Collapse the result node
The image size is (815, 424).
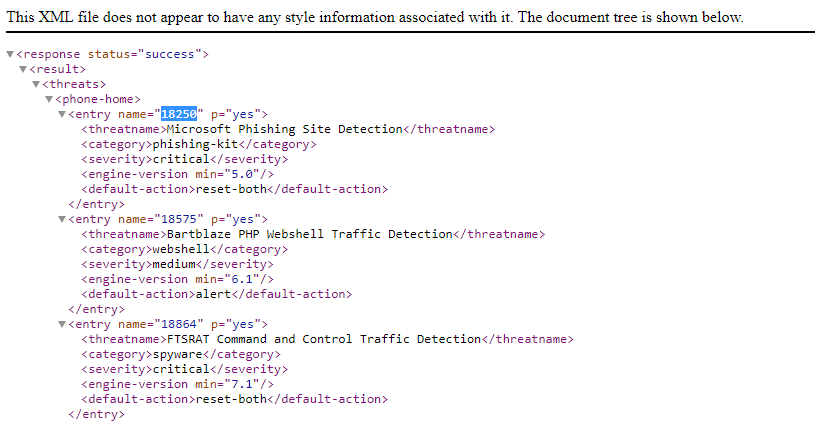tap(23, 69)
